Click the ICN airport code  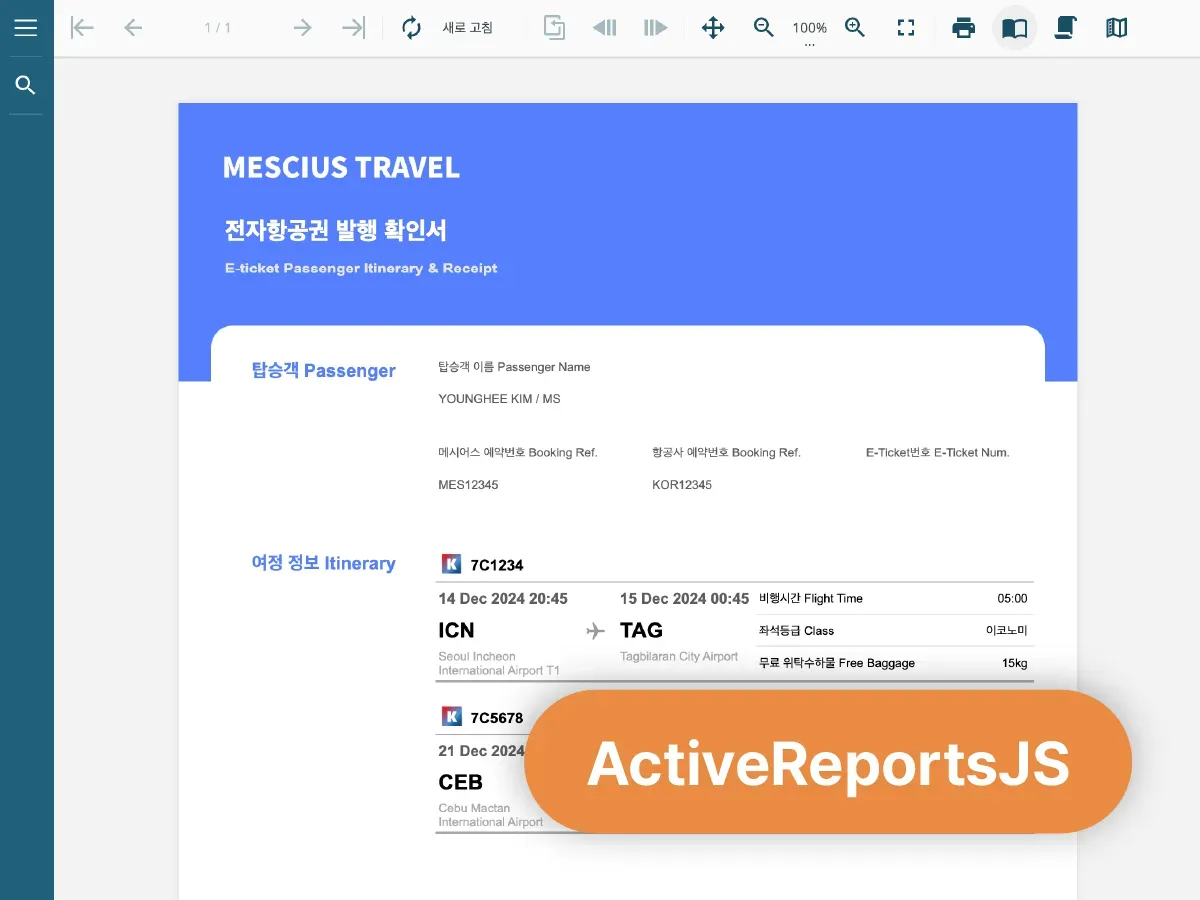click(456, 630)
